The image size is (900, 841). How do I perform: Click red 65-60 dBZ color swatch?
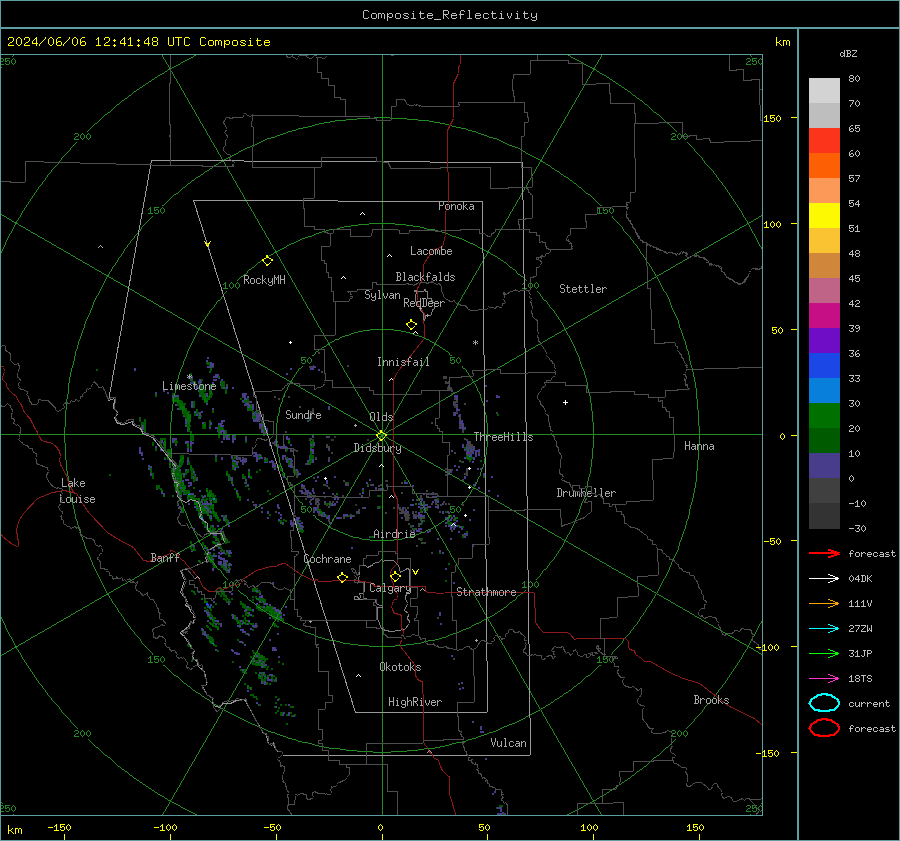pyautogui.click(x=824, y=141)
